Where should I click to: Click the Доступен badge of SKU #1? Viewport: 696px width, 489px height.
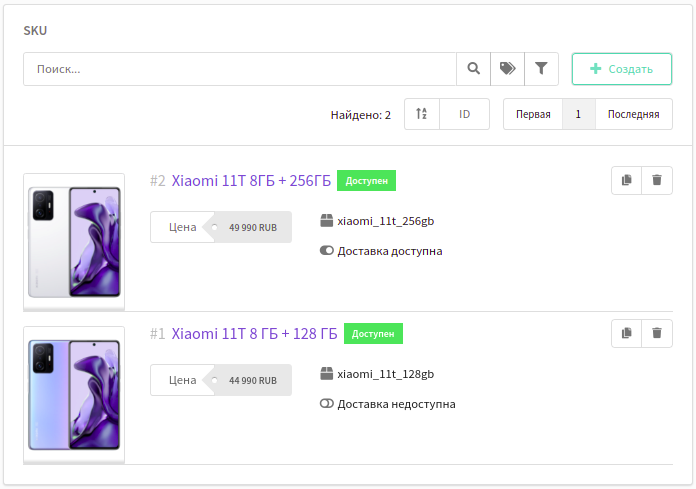click(373, 334)
